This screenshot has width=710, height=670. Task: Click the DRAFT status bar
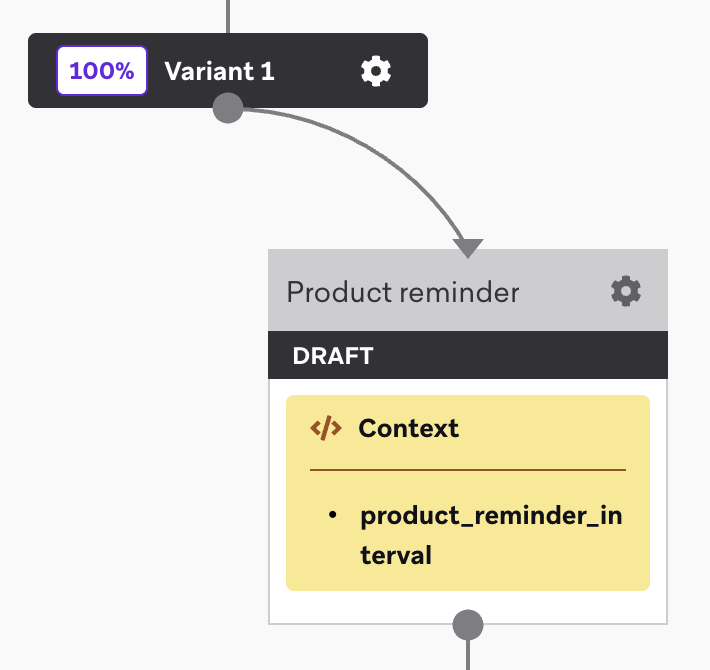click(x=468, y=355)
